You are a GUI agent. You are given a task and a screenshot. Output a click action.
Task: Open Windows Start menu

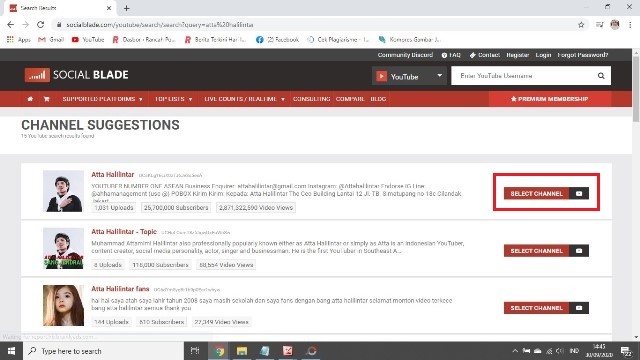pos(11,351)
